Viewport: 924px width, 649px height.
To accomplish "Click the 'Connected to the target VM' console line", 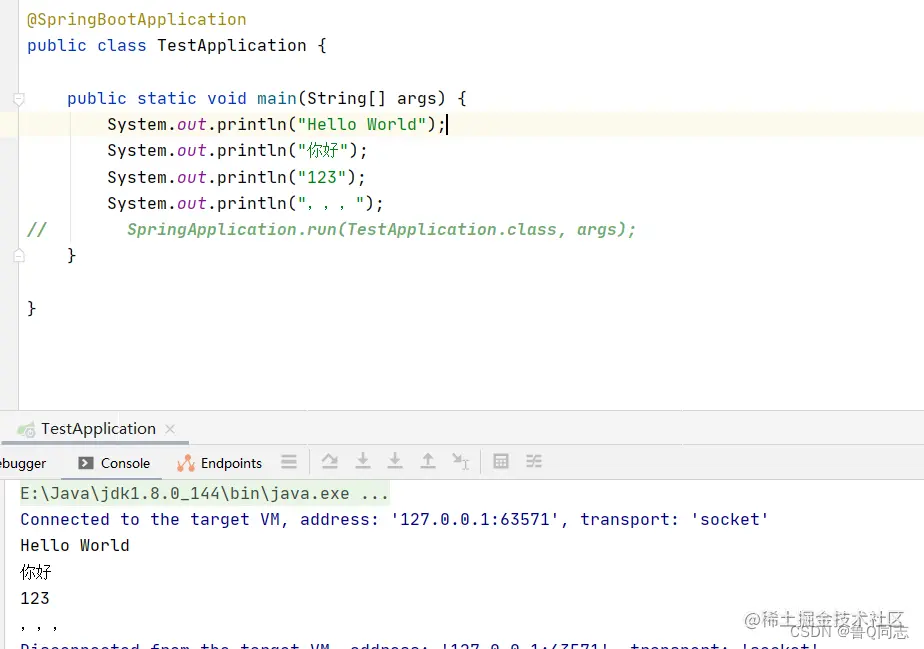I will tap(394, 519).
